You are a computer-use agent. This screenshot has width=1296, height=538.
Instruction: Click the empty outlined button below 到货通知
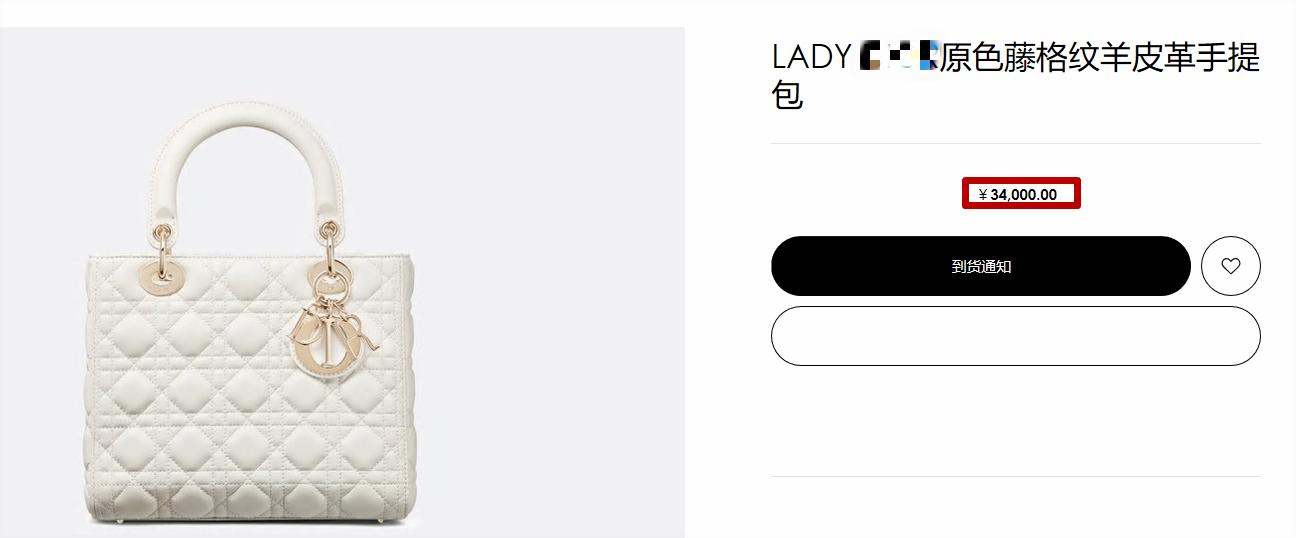click(1015, 336)
